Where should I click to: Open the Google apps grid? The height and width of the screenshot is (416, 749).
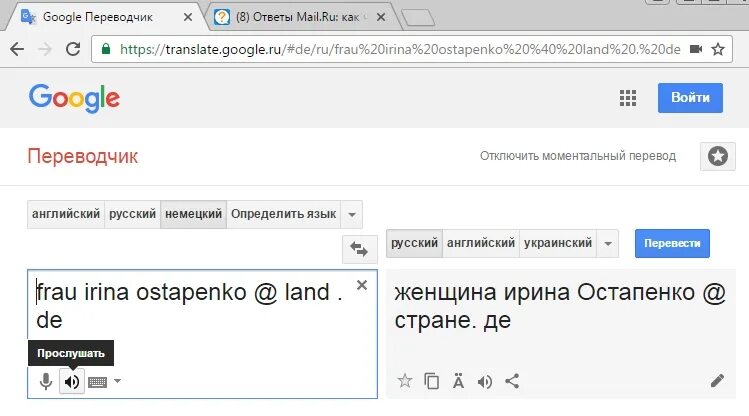pyautogui.click(x=628, y=98)
